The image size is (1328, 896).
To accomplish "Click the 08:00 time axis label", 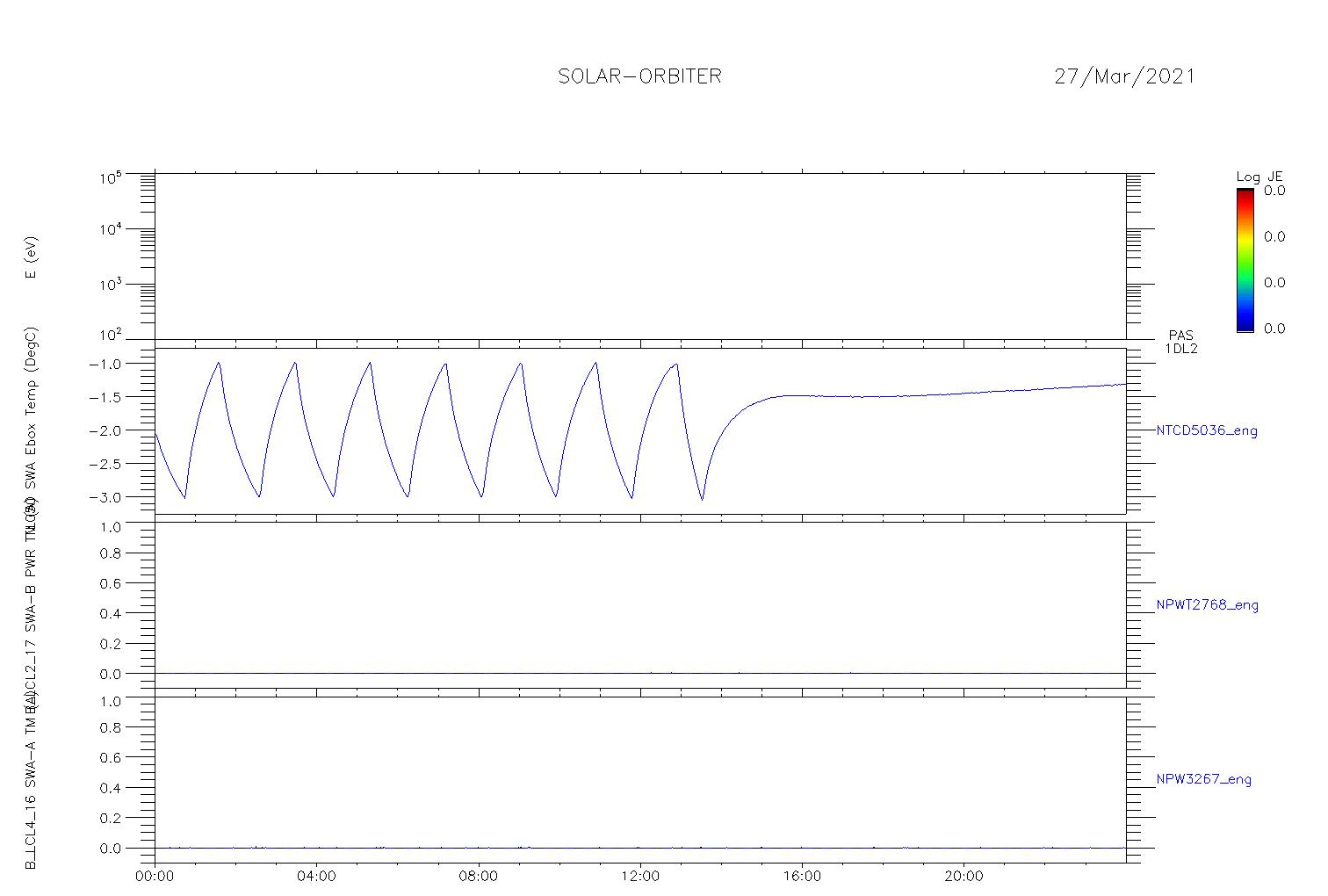I will pyautogui.click(x=479, y=876).
